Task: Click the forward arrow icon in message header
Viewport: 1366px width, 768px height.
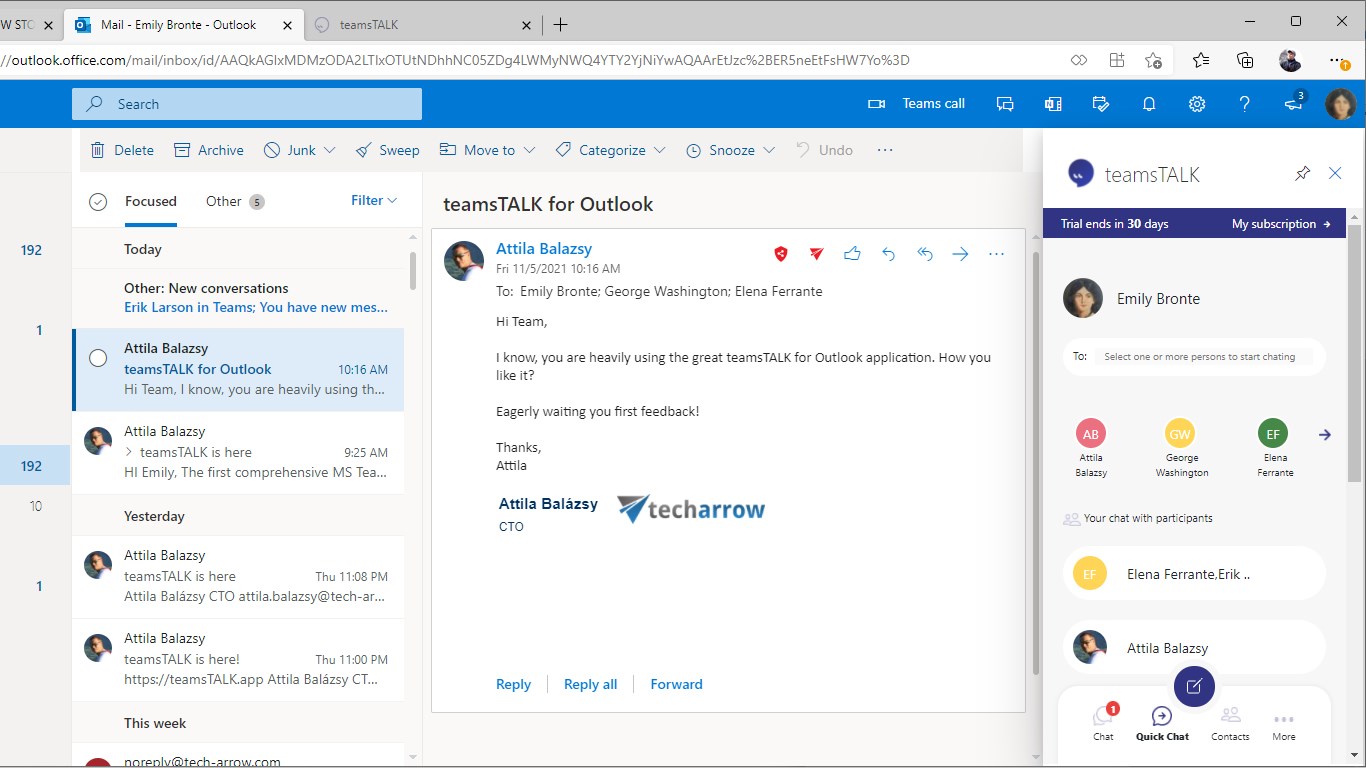Action: [x=960, y=254]
